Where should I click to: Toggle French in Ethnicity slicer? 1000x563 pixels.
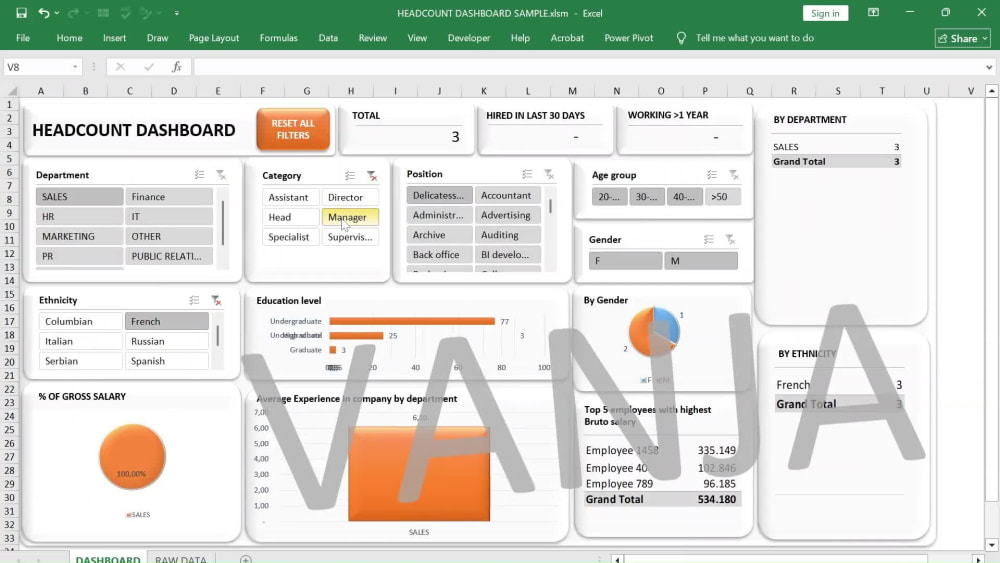tap(167, 321)
